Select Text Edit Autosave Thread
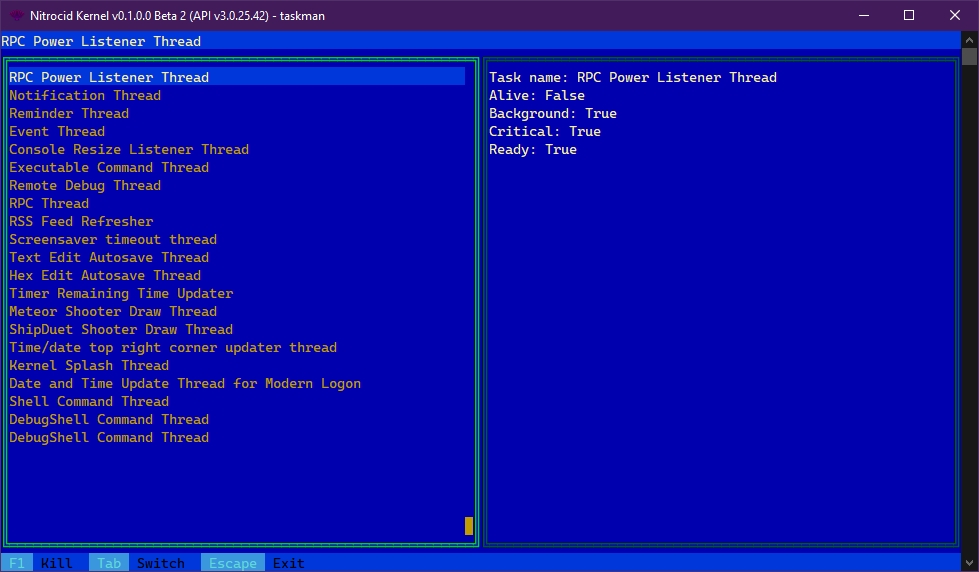The image size is (979, 572). coord(109,258)
